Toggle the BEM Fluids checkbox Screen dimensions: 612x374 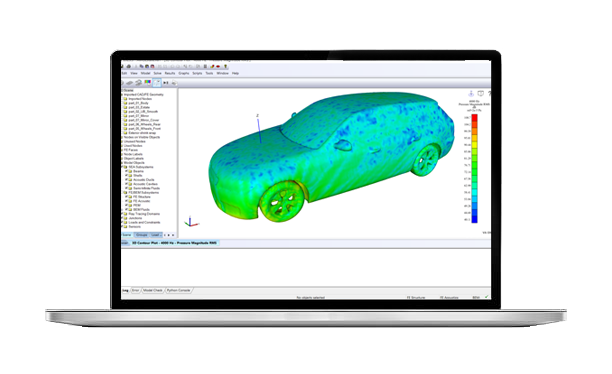point(126,210)
